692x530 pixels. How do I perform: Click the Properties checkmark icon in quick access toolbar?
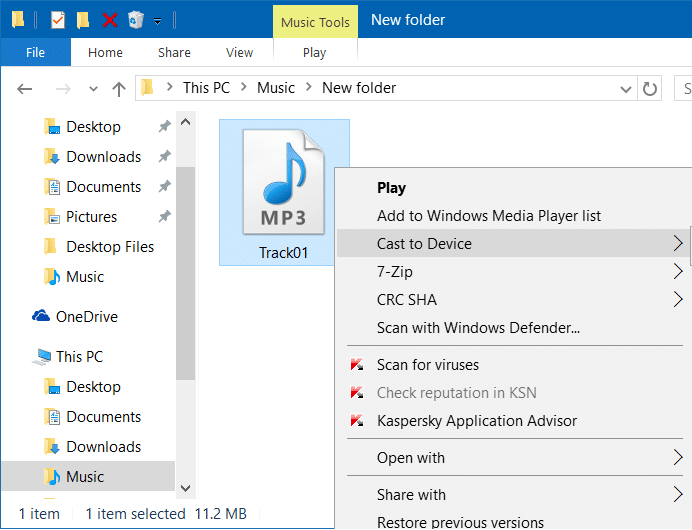tap(58, 20)
